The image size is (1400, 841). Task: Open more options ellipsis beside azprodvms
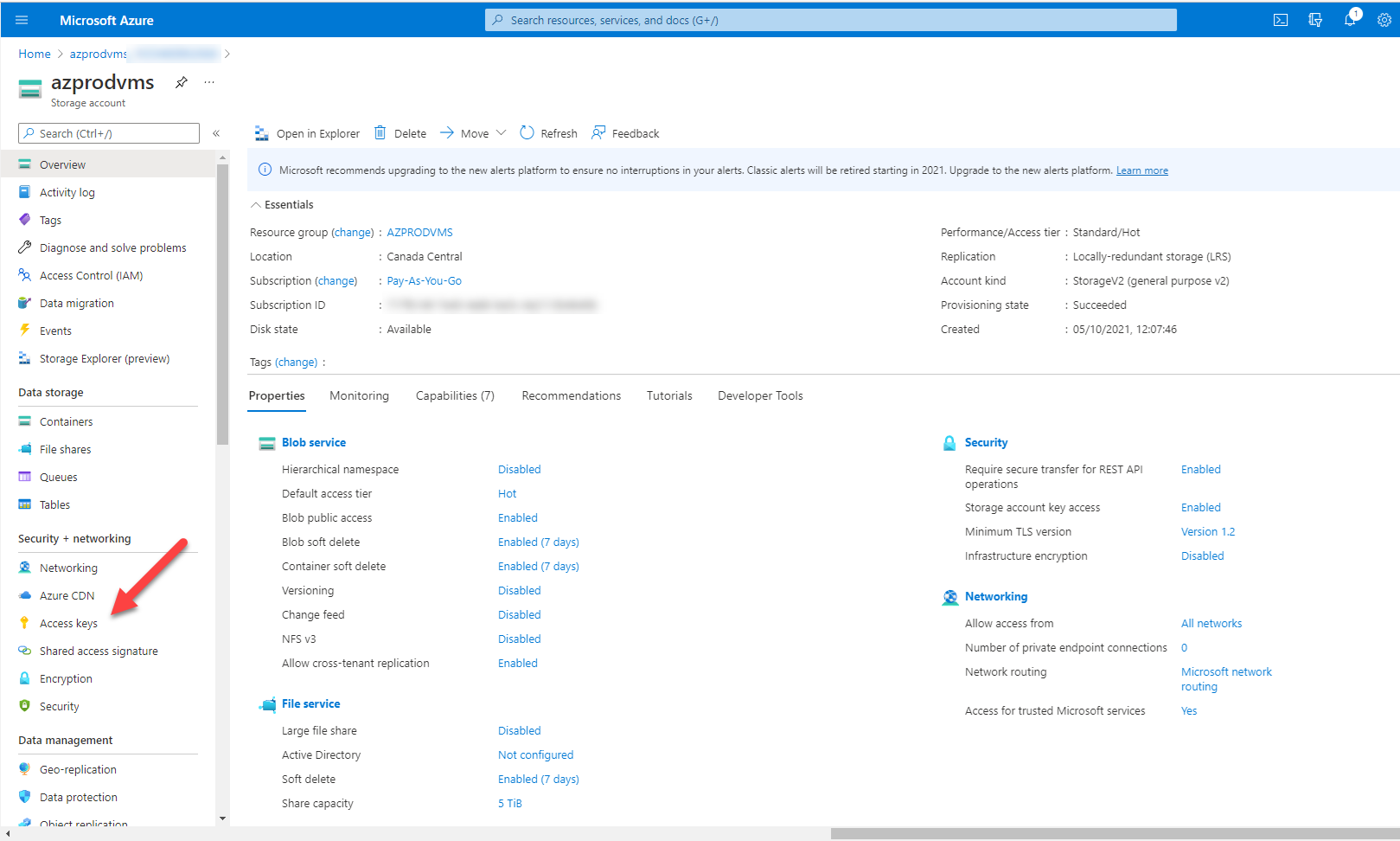point(209,82)
